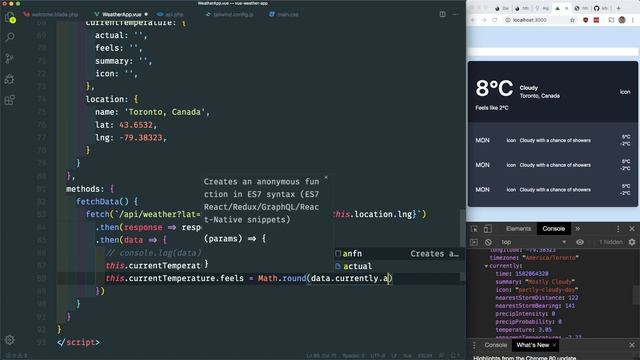
Task: Click the '1 hidden' console messages label
Action: coord(611,242)
